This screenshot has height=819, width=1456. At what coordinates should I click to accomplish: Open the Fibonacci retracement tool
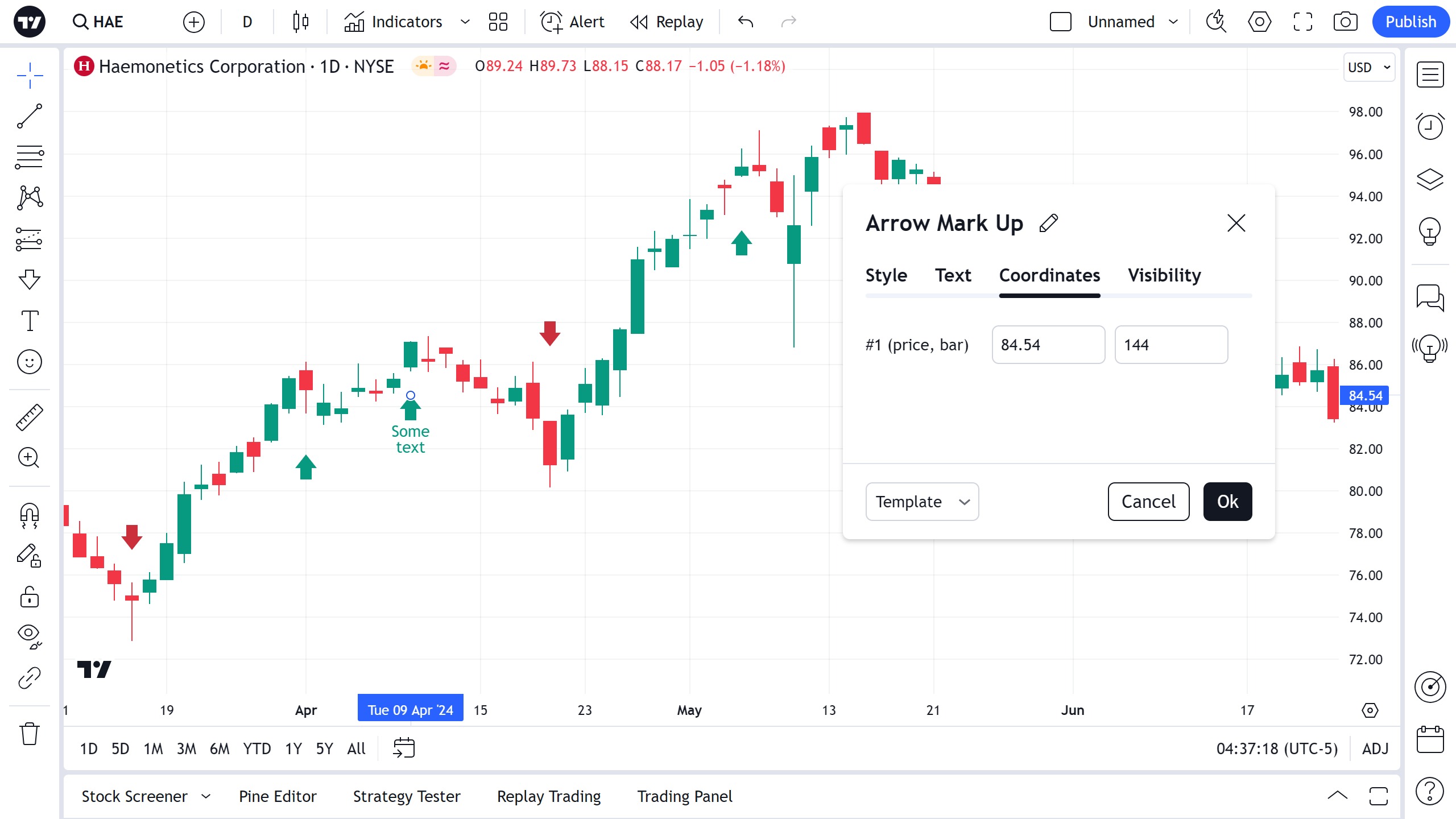coord(30,157)
